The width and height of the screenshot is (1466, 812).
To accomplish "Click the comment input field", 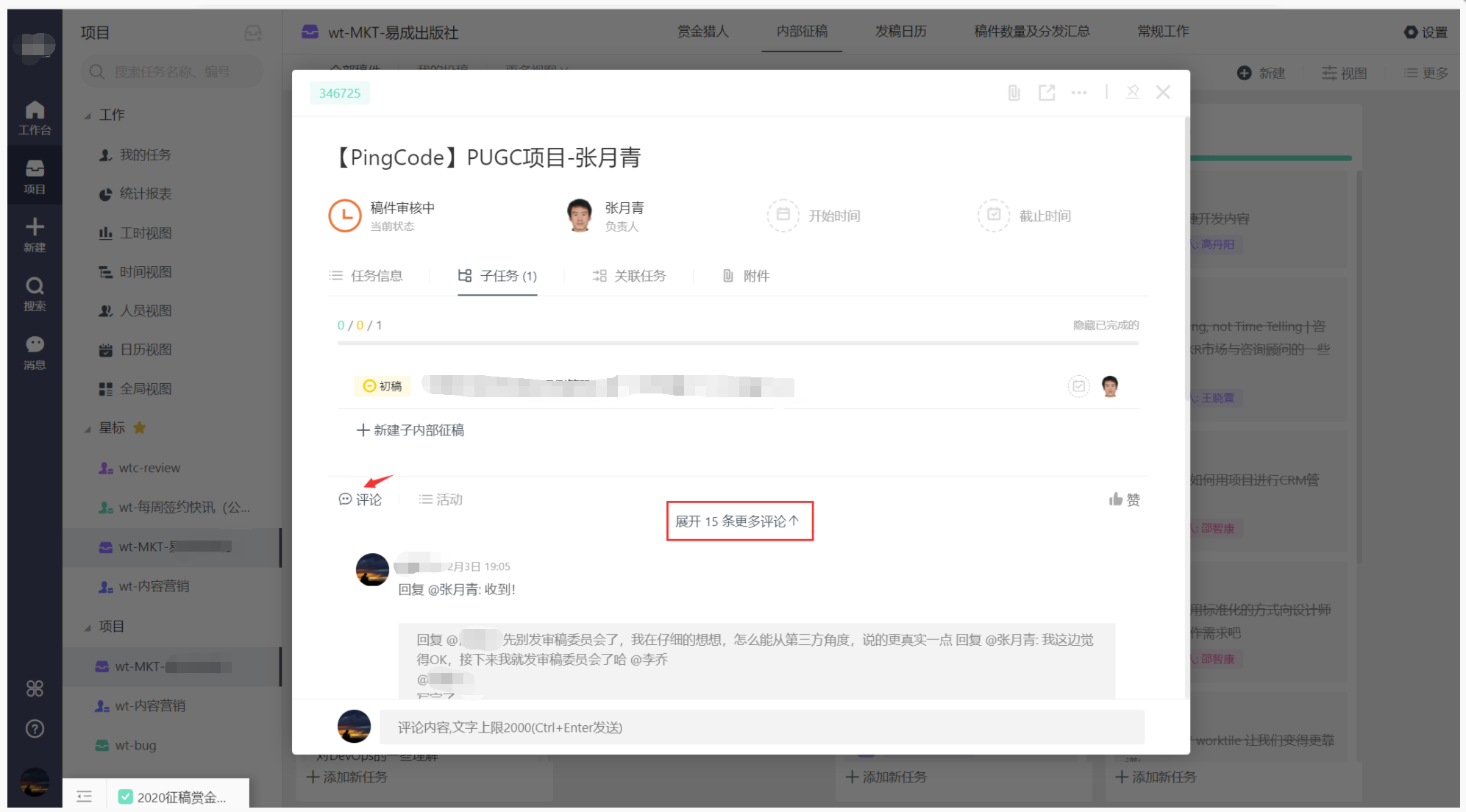I will pos(761,727).
